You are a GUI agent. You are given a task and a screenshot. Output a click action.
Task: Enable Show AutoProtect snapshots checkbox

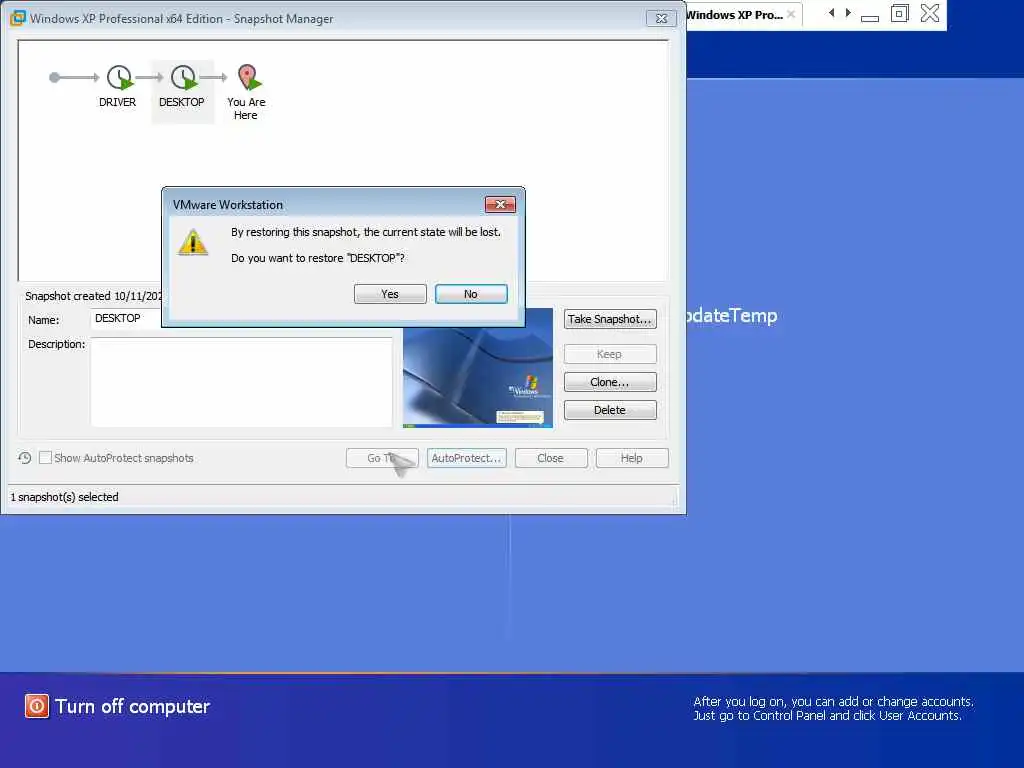click(45, 458)
